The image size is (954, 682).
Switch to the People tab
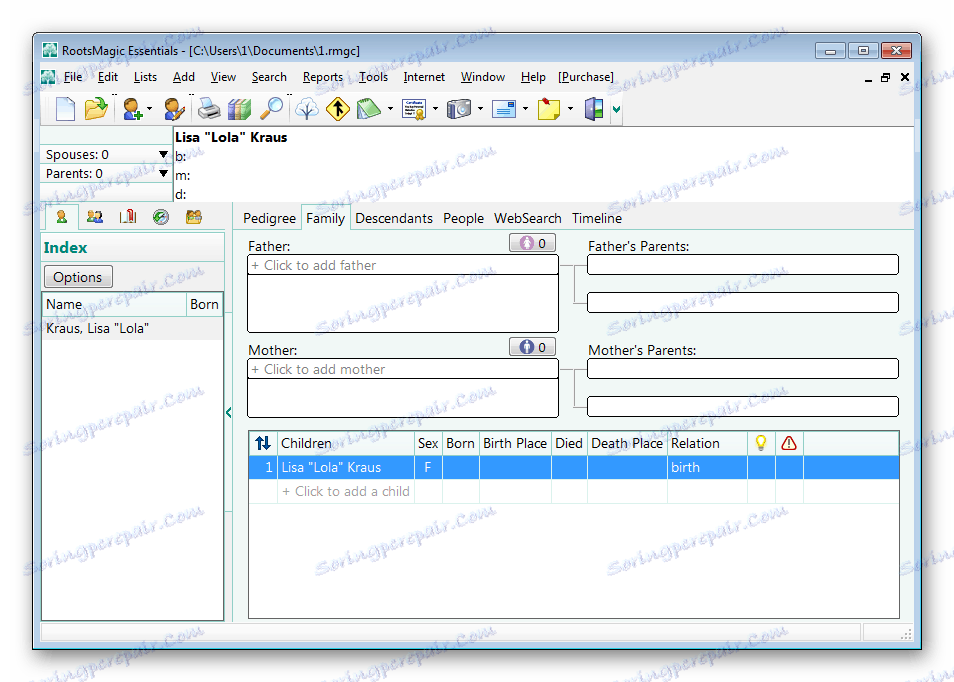coord(463,218)
